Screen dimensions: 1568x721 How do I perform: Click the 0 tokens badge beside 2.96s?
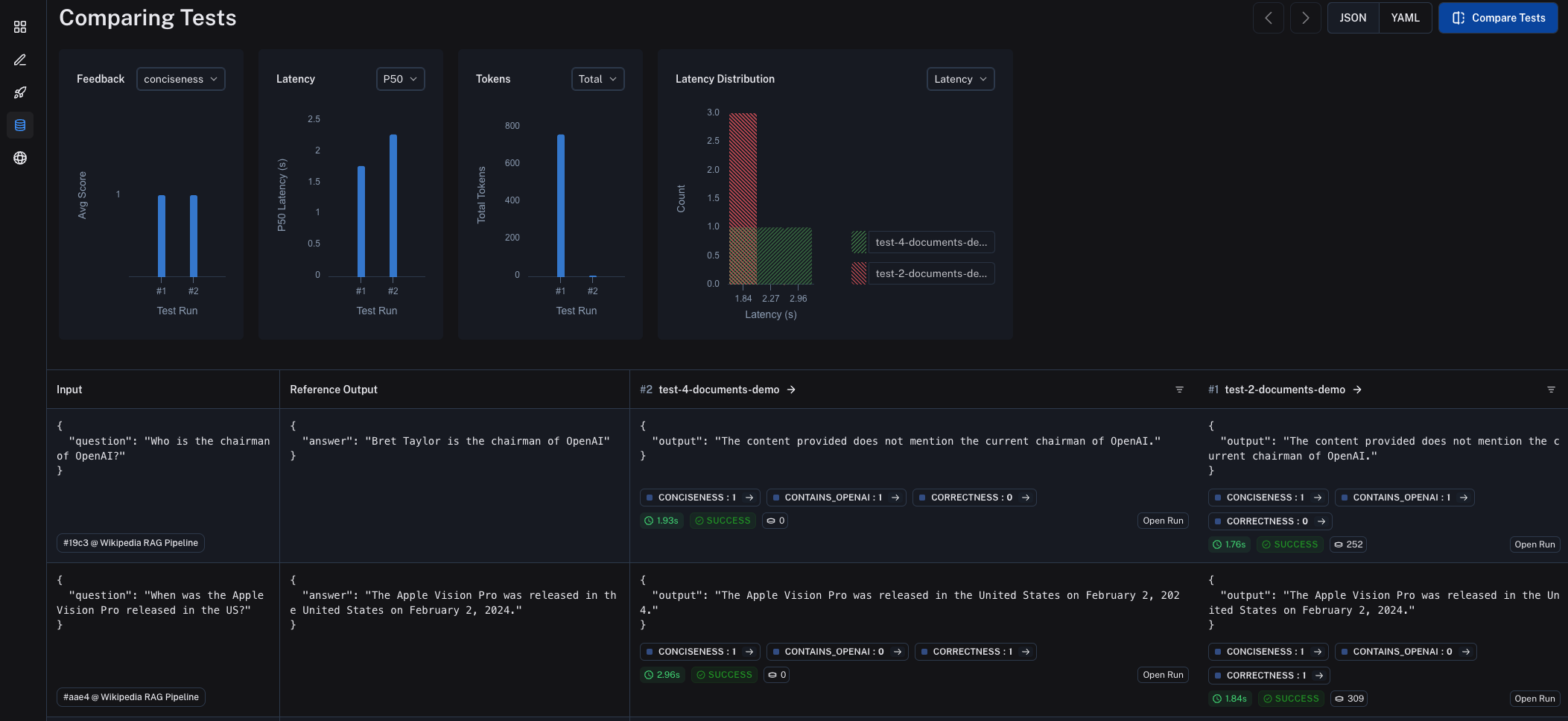[x=777, y=675]
